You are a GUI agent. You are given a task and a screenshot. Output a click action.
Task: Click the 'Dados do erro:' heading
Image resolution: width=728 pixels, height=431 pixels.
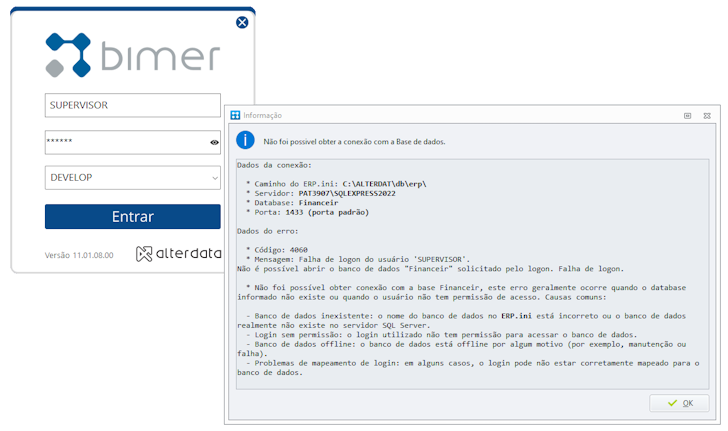pyautogui.click(x=268, y=231)
